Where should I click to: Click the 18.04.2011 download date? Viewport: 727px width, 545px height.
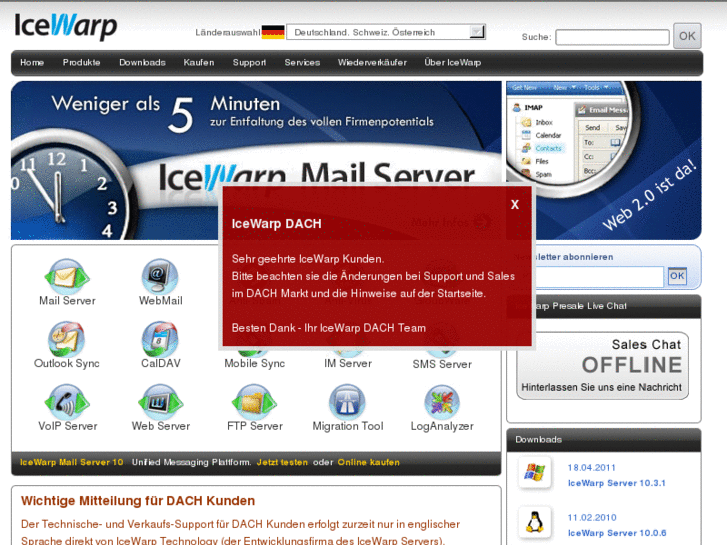tap(592, 468)
